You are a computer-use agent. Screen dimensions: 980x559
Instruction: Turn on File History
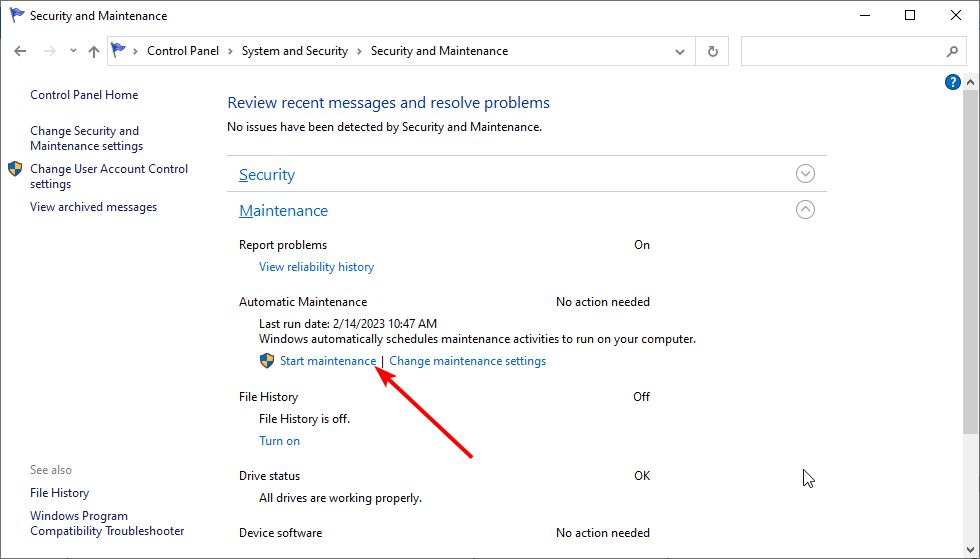(x=279, y=441)
